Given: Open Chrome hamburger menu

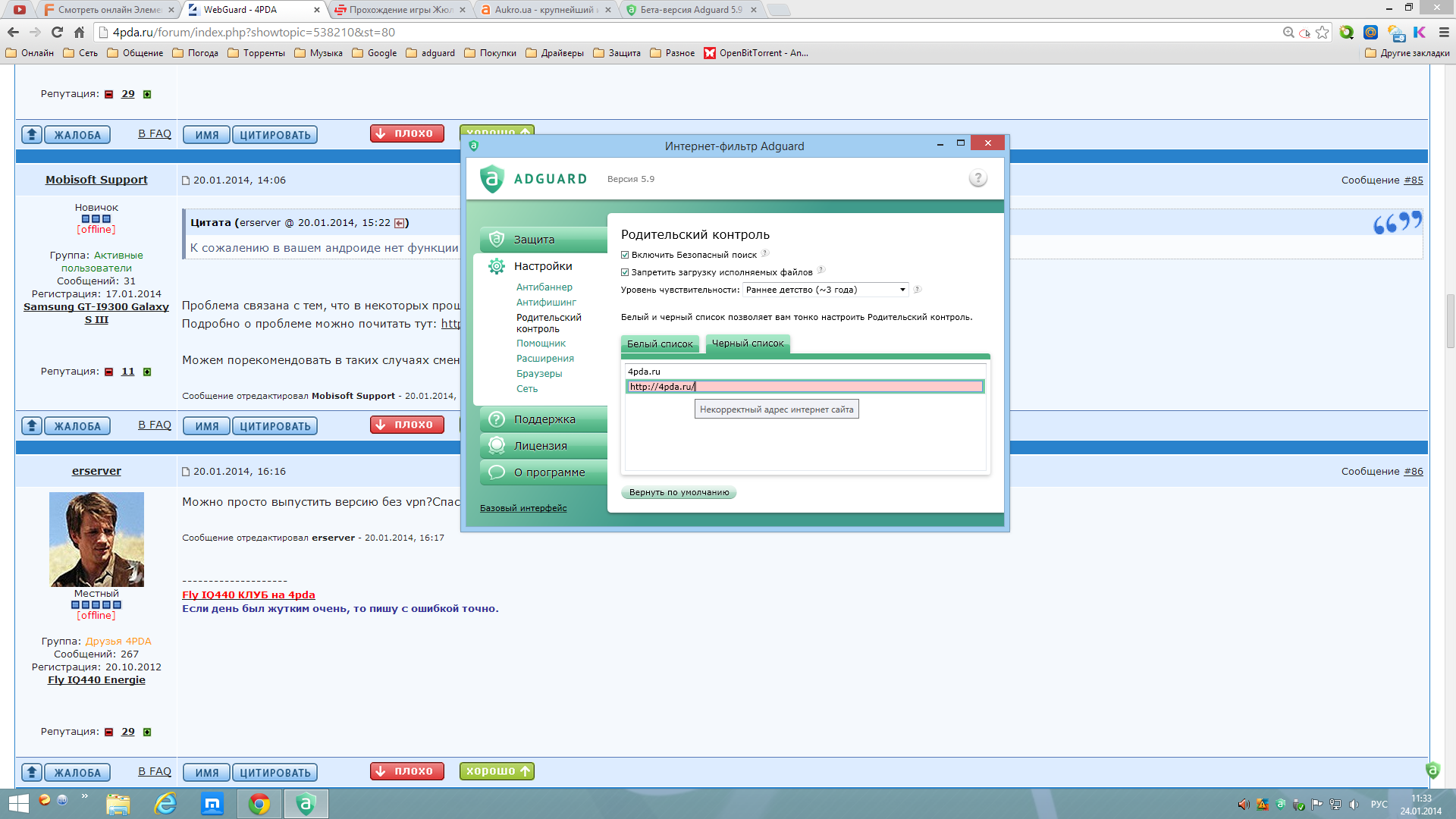Looking at the screenshot, I should tap(1444, 32).
